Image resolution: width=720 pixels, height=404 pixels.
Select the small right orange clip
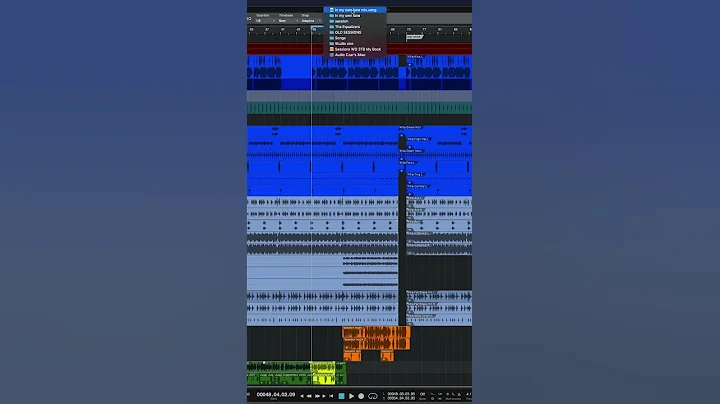pyautogui.click(x=387, y=355)
